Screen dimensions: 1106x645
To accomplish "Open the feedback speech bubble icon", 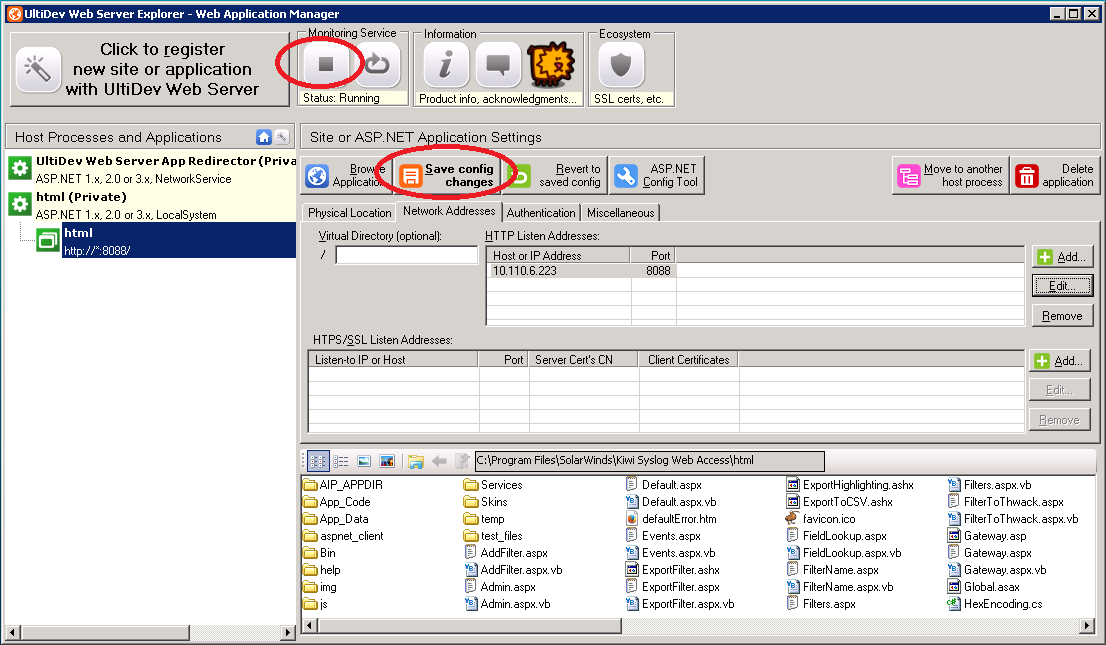I will pos(498,65).
